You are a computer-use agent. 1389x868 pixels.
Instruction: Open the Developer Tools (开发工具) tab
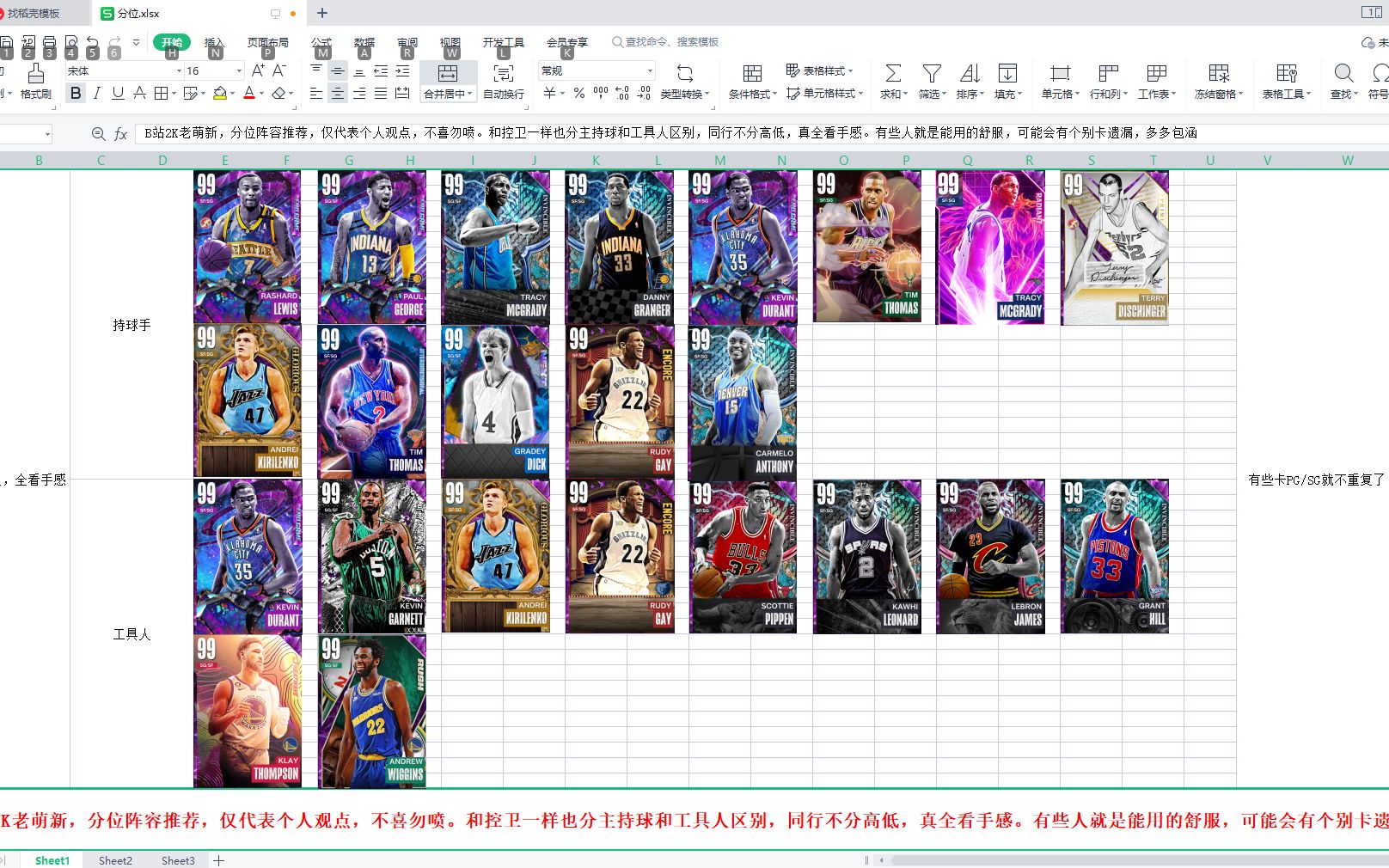504,42
